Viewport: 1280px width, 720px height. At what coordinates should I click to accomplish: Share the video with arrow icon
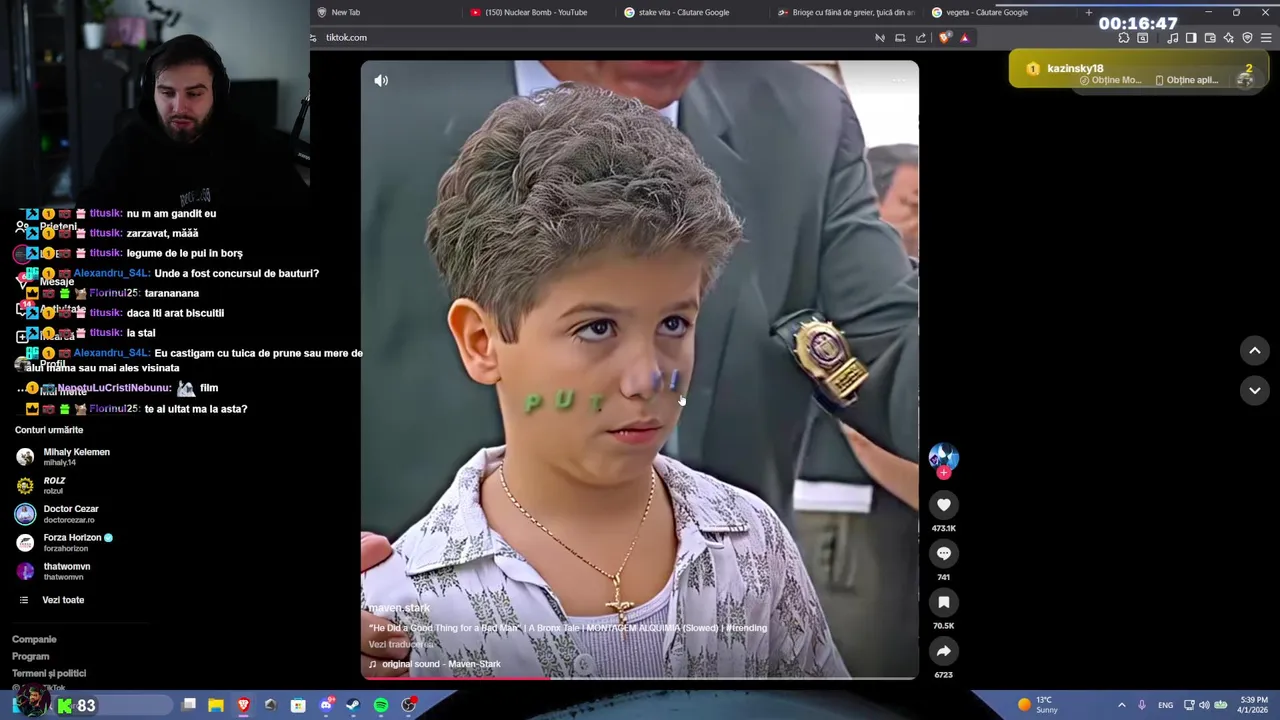(x=943, y=651)
